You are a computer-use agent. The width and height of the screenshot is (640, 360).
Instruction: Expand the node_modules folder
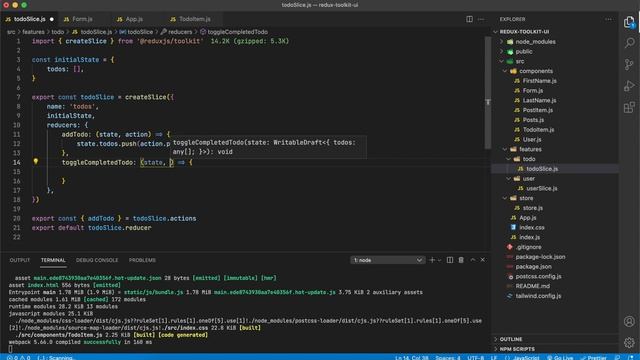coord(535,42)
